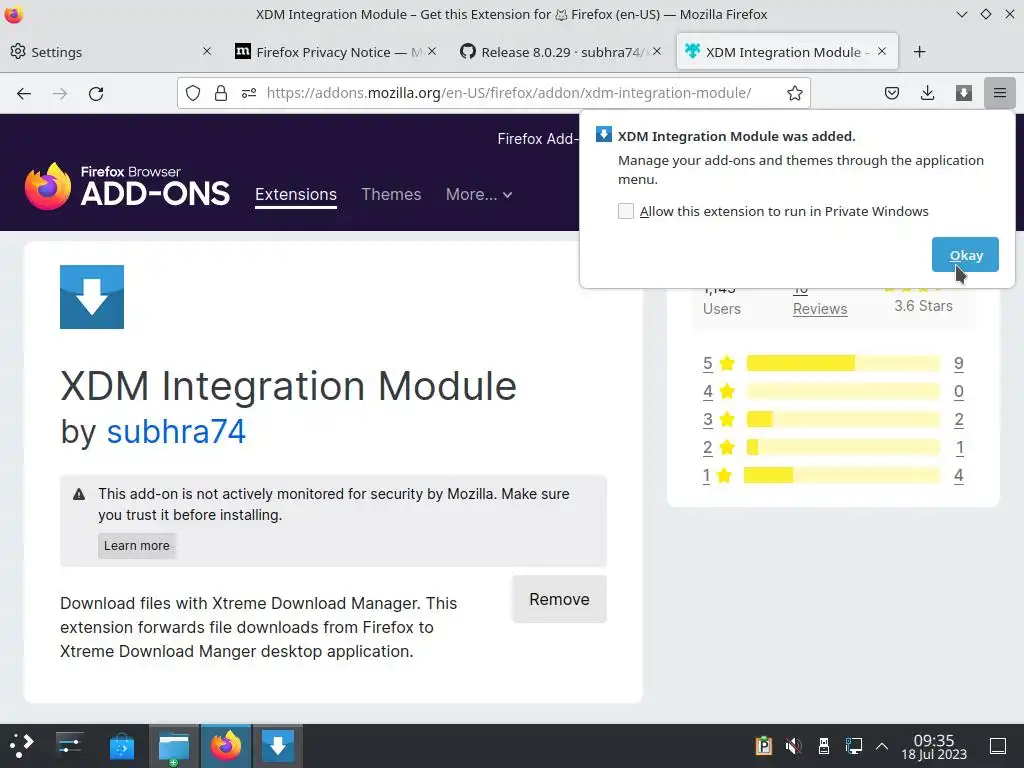Click the address bar URL field

[x=509, y=93]
